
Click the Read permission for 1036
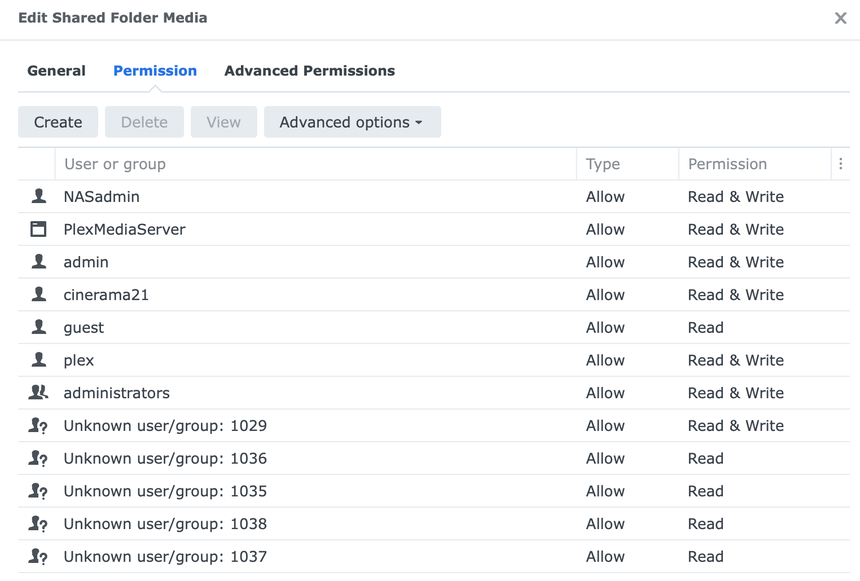(705, 459)
